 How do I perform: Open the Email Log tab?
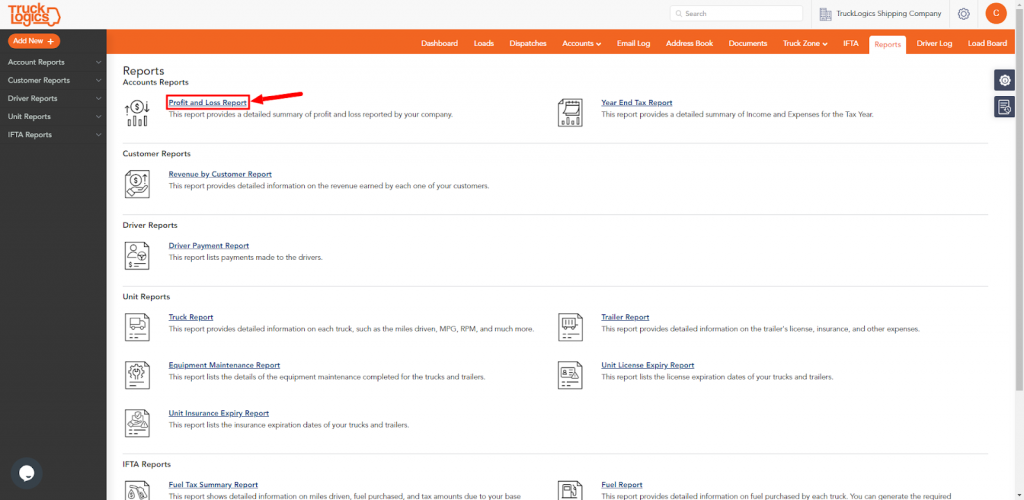coord(633,44)
